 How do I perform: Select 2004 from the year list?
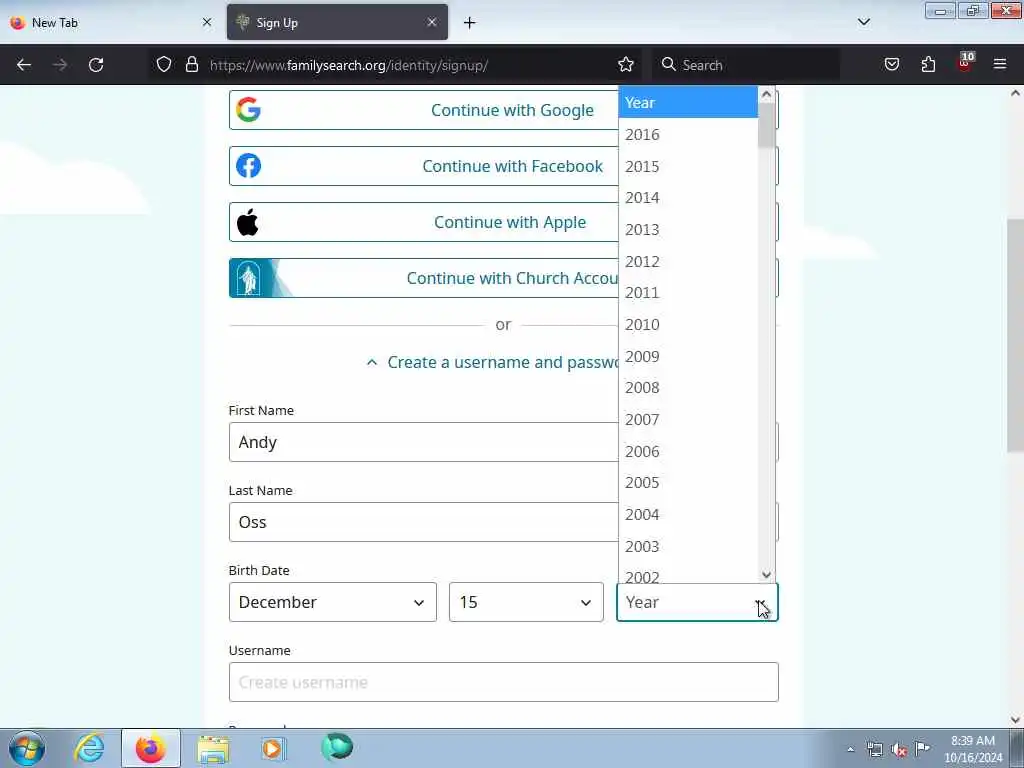[x=688, y=515]
